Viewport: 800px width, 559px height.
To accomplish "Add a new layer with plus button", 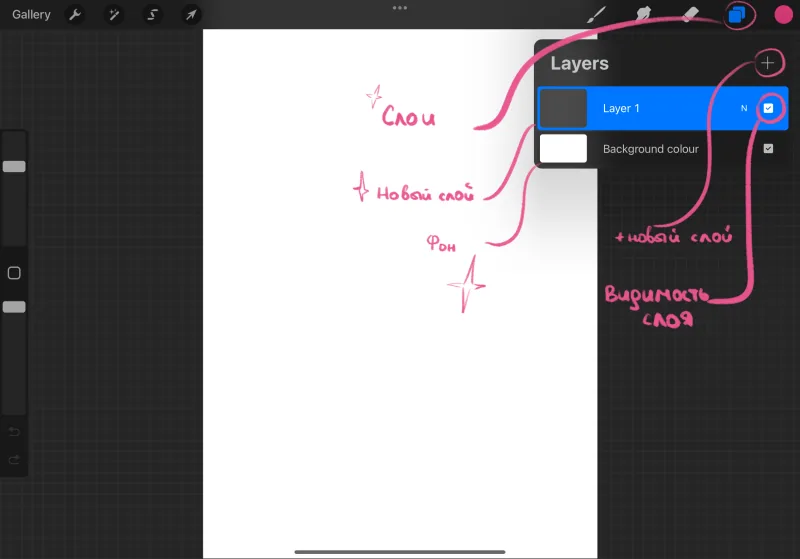I will (x=767, y=63).
